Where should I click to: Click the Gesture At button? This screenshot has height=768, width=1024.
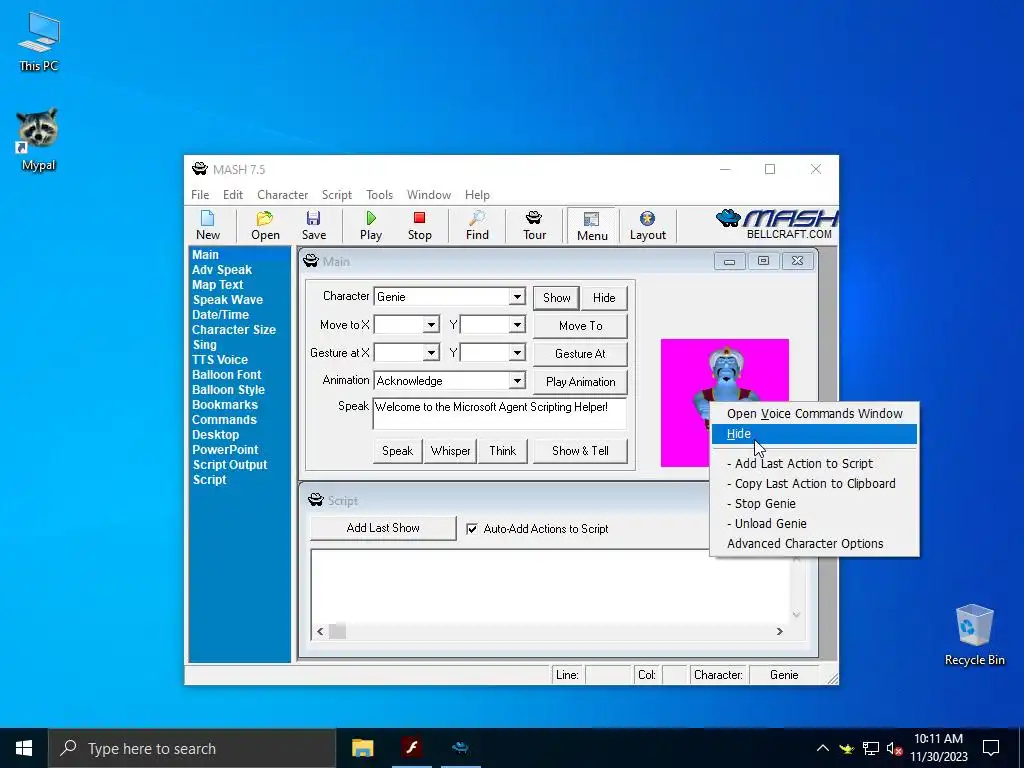581,354
